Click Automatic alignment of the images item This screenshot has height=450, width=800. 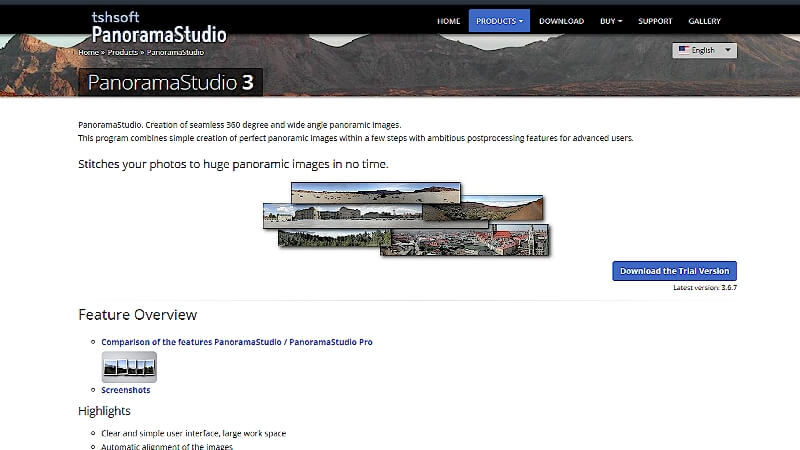167,446
